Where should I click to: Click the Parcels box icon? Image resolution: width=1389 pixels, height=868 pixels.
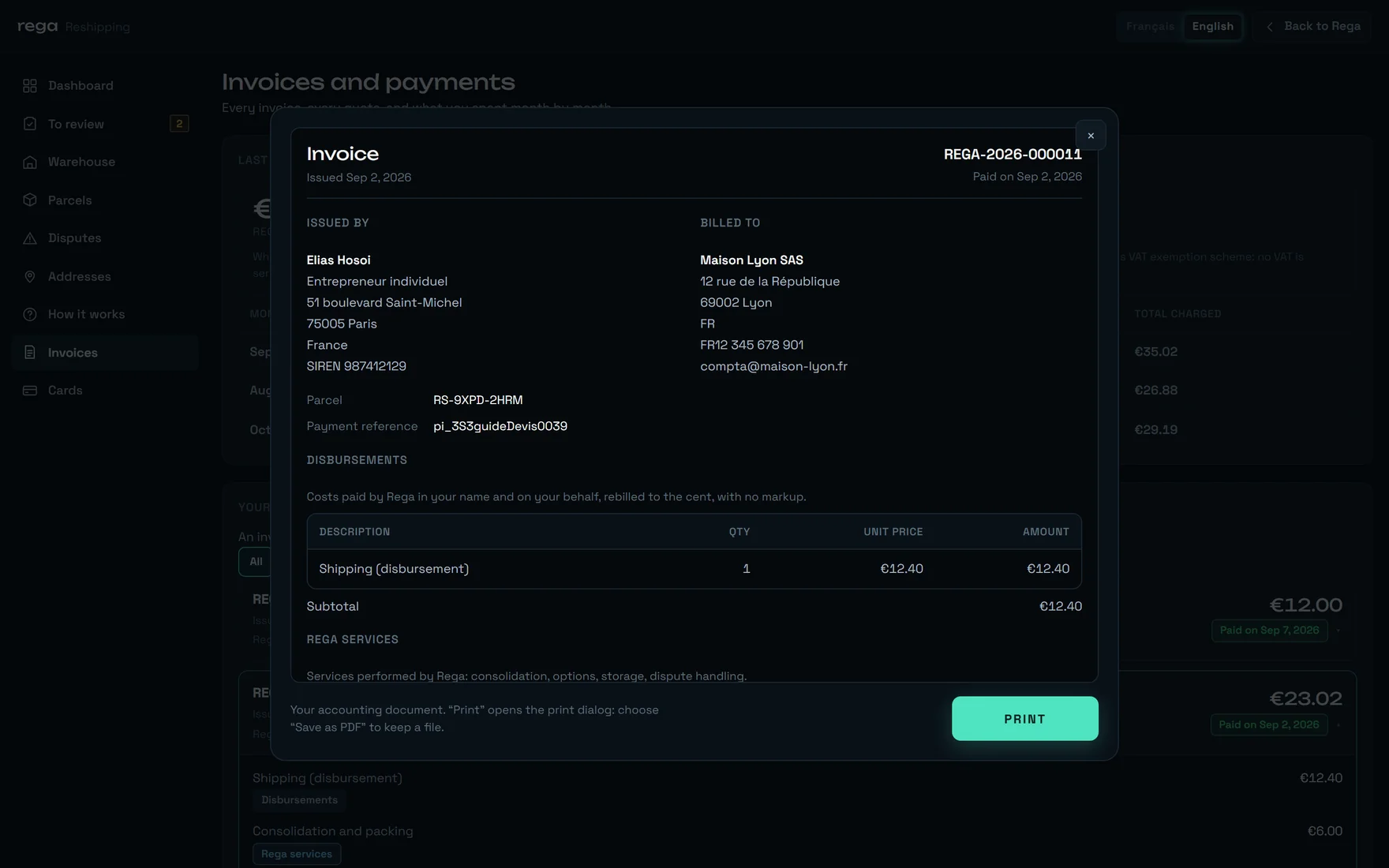pos(30,200)
